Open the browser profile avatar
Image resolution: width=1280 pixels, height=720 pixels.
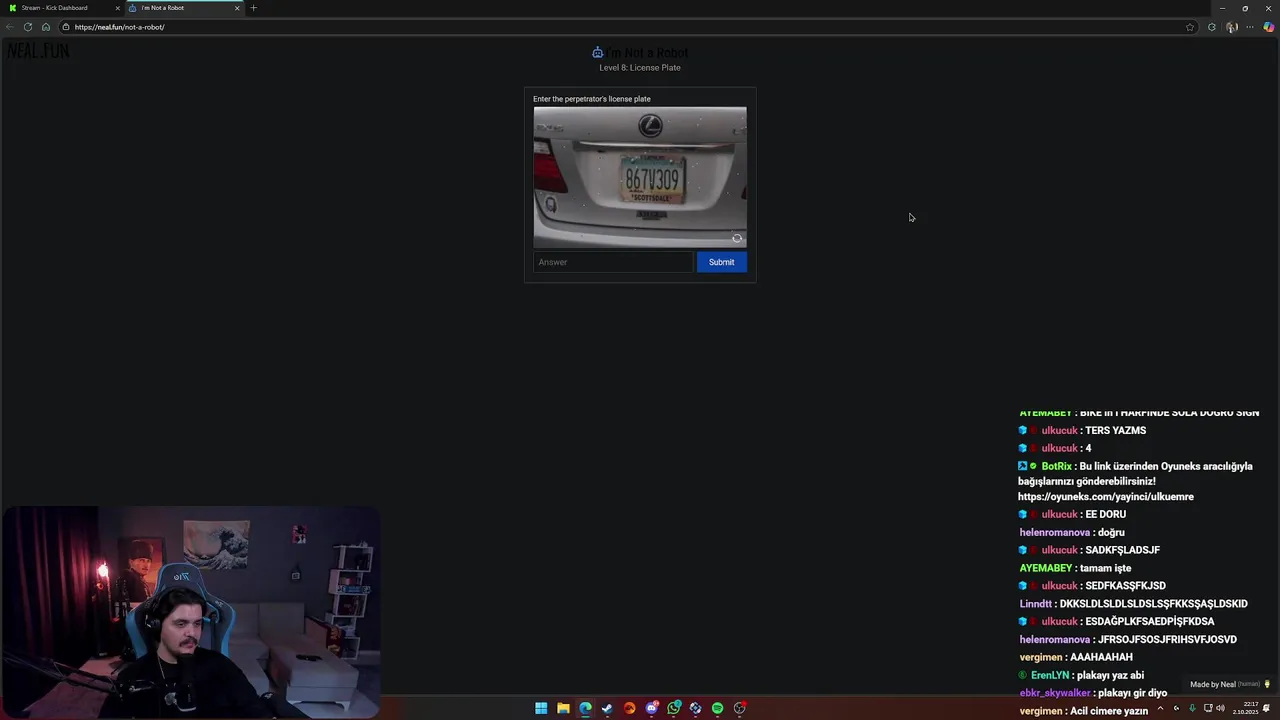pyautogui.click(x=1232, y=27)
